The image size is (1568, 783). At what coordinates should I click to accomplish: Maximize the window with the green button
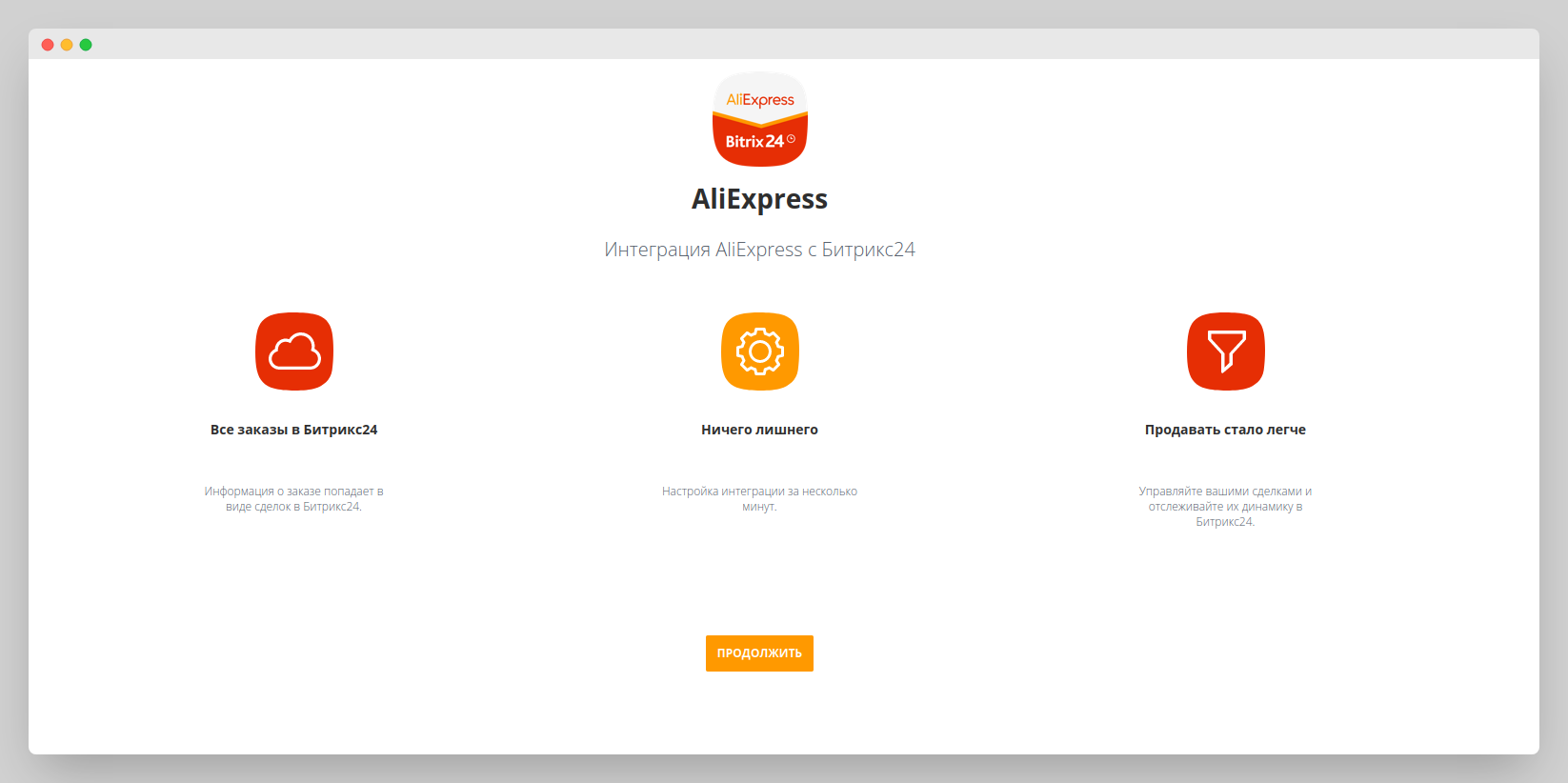click(x=86, y=45)
